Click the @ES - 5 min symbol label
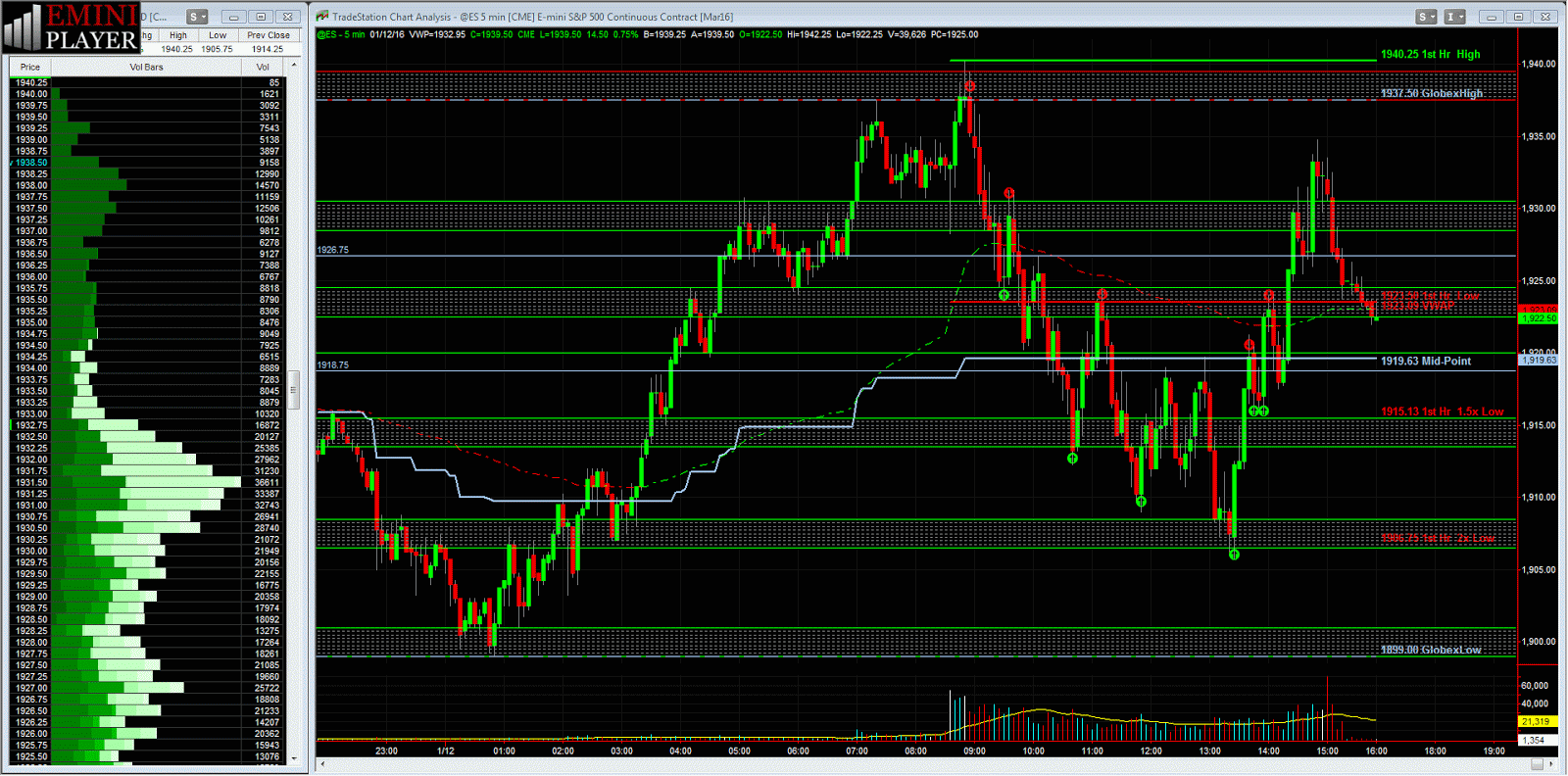The height and width of the screenshot is (776, 1568). coord(341,34)
